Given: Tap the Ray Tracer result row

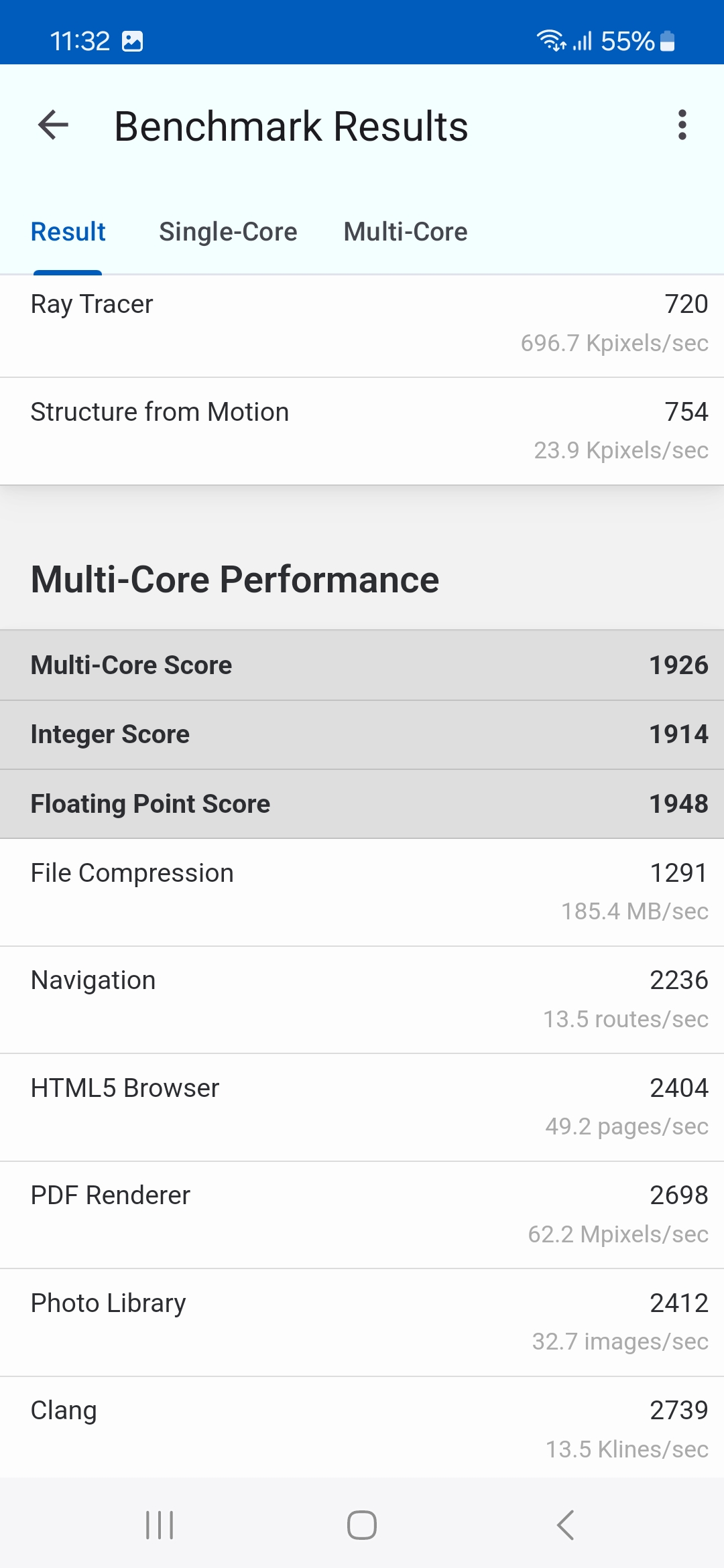Looking at the screenshot, I should coord(362,324).
